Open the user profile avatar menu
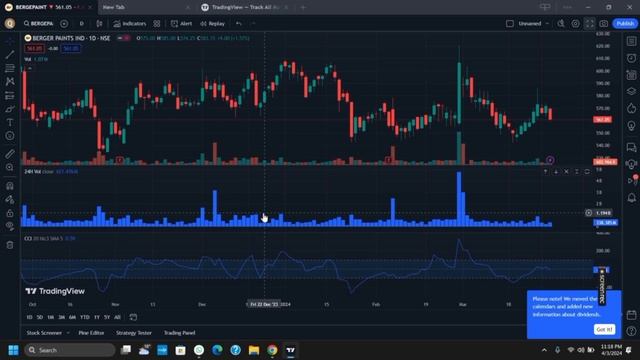Viewport: 640px width, 360px height. 10,24
